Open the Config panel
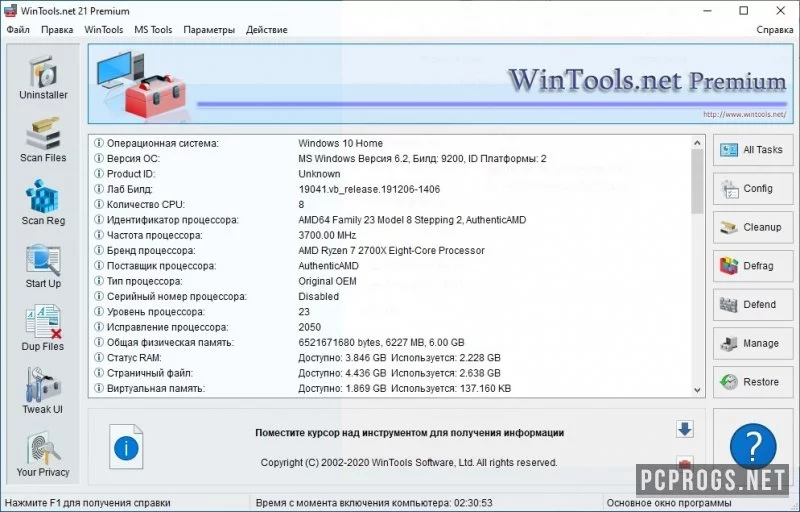800x512 pixels. pyautogui.click(x=753, y=189)
